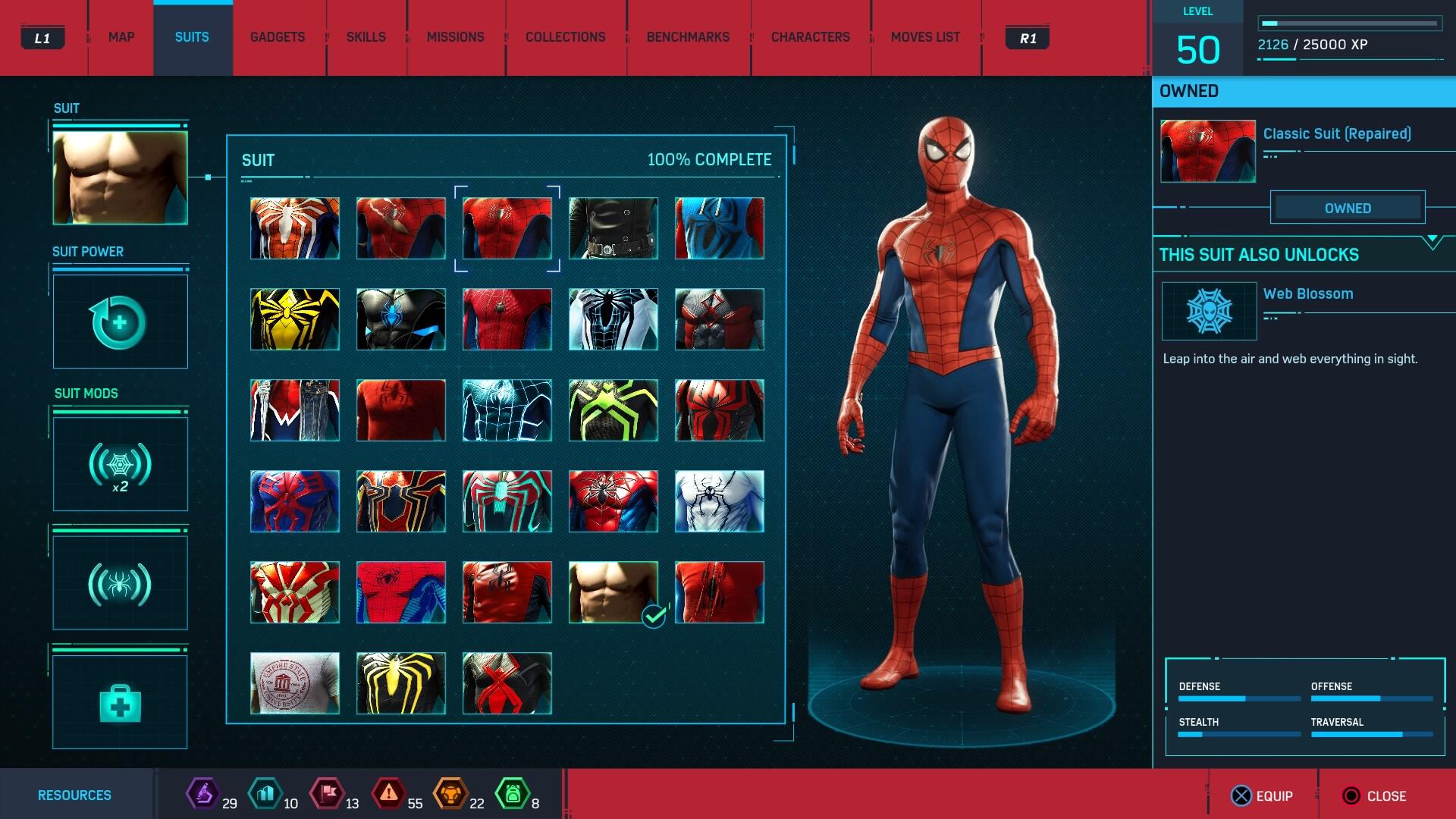Click the Equip button
The width and height of the screenshot is (1456, 819).
[x=1262, y=795]
